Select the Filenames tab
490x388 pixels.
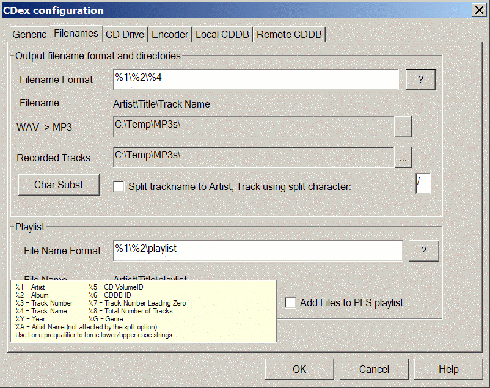click(76, 33)
